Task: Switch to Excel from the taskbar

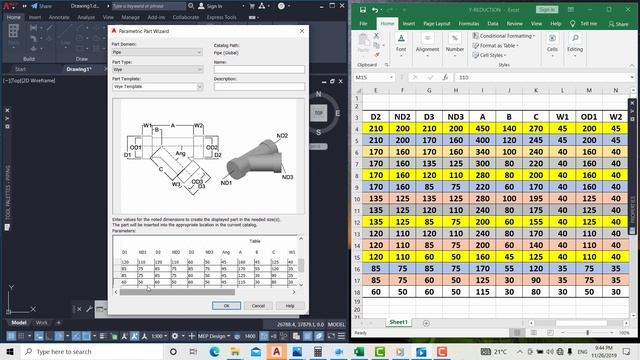Action: pos(359,351)
